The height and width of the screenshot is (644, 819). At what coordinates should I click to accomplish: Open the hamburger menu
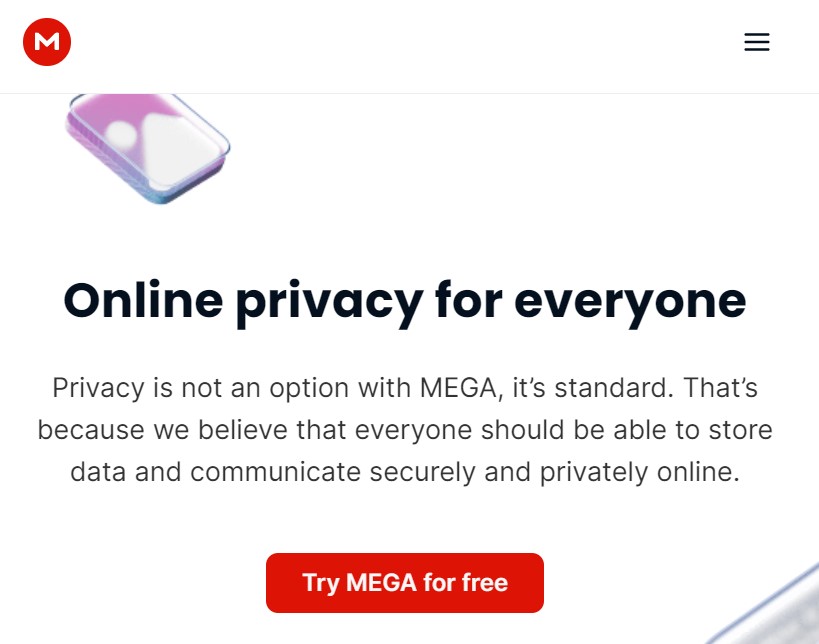point(757,42)
